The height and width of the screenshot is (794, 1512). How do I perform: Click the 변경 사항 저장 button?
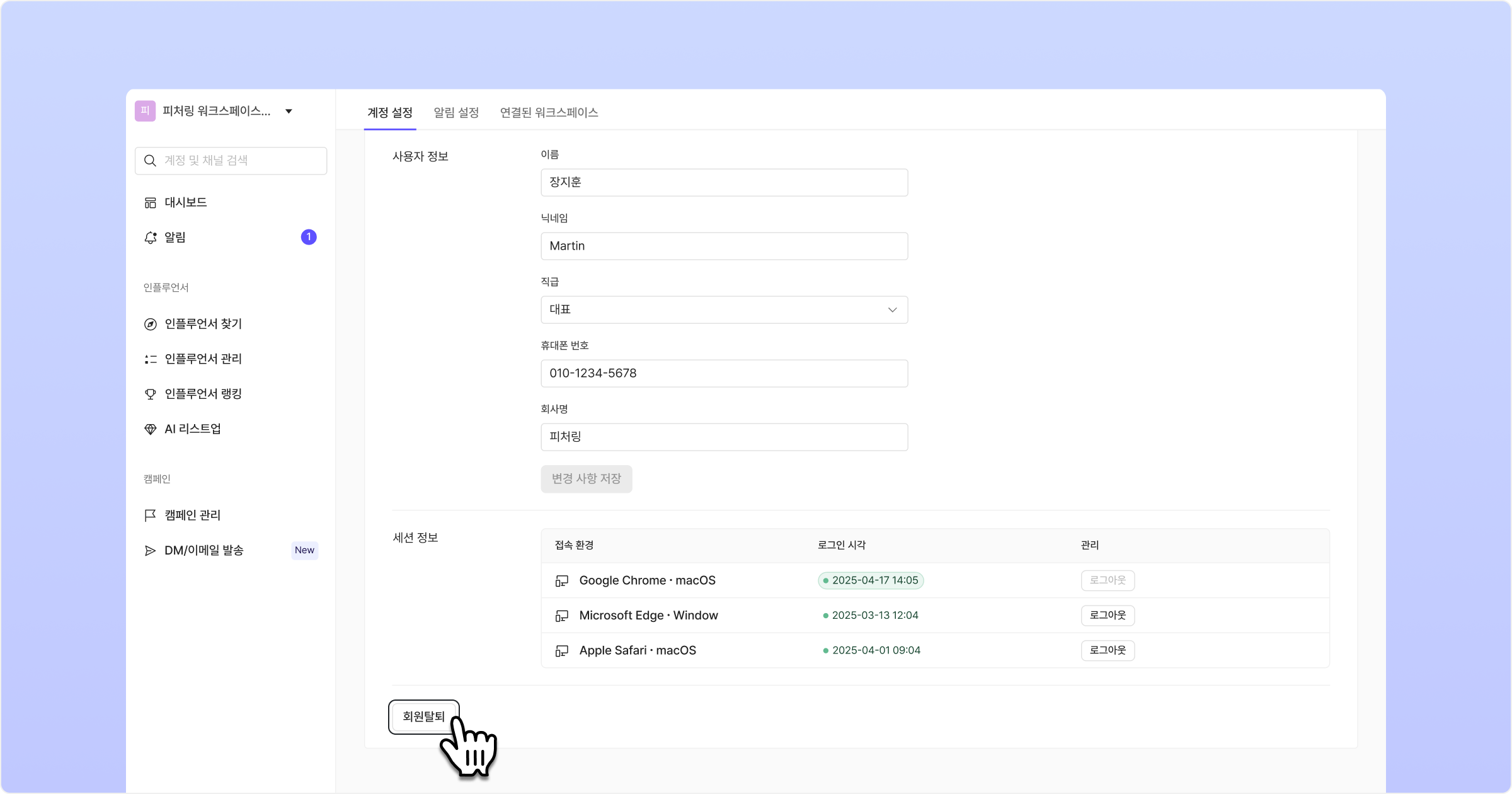pyautogui.click(x=586, y=479)
